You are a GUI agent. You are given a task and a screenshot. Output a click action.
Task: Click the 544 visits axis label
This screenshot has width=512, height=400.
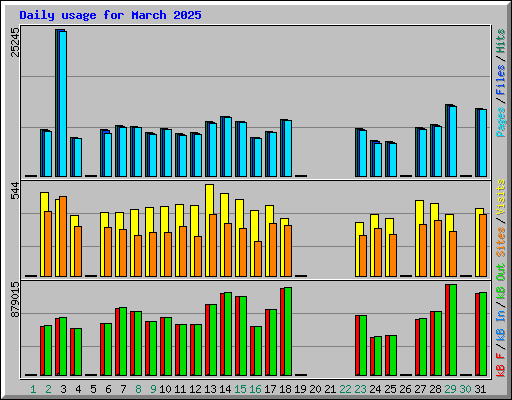15,191
